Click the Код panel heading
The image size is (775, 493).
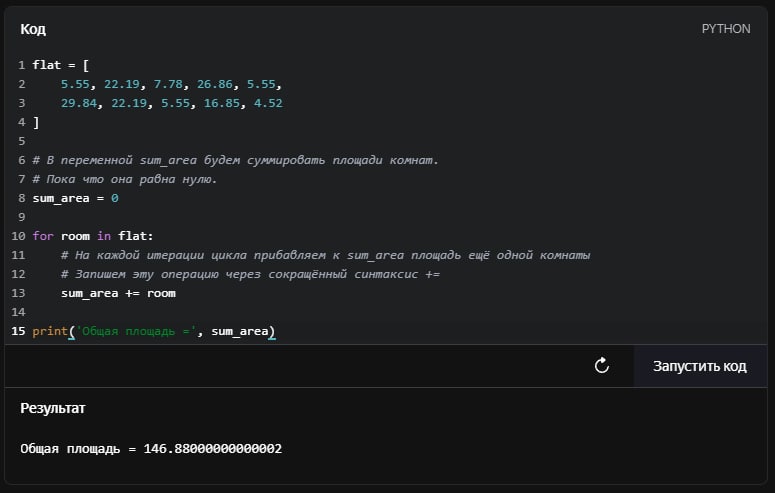pyautogui.click(x=33, y=29)
